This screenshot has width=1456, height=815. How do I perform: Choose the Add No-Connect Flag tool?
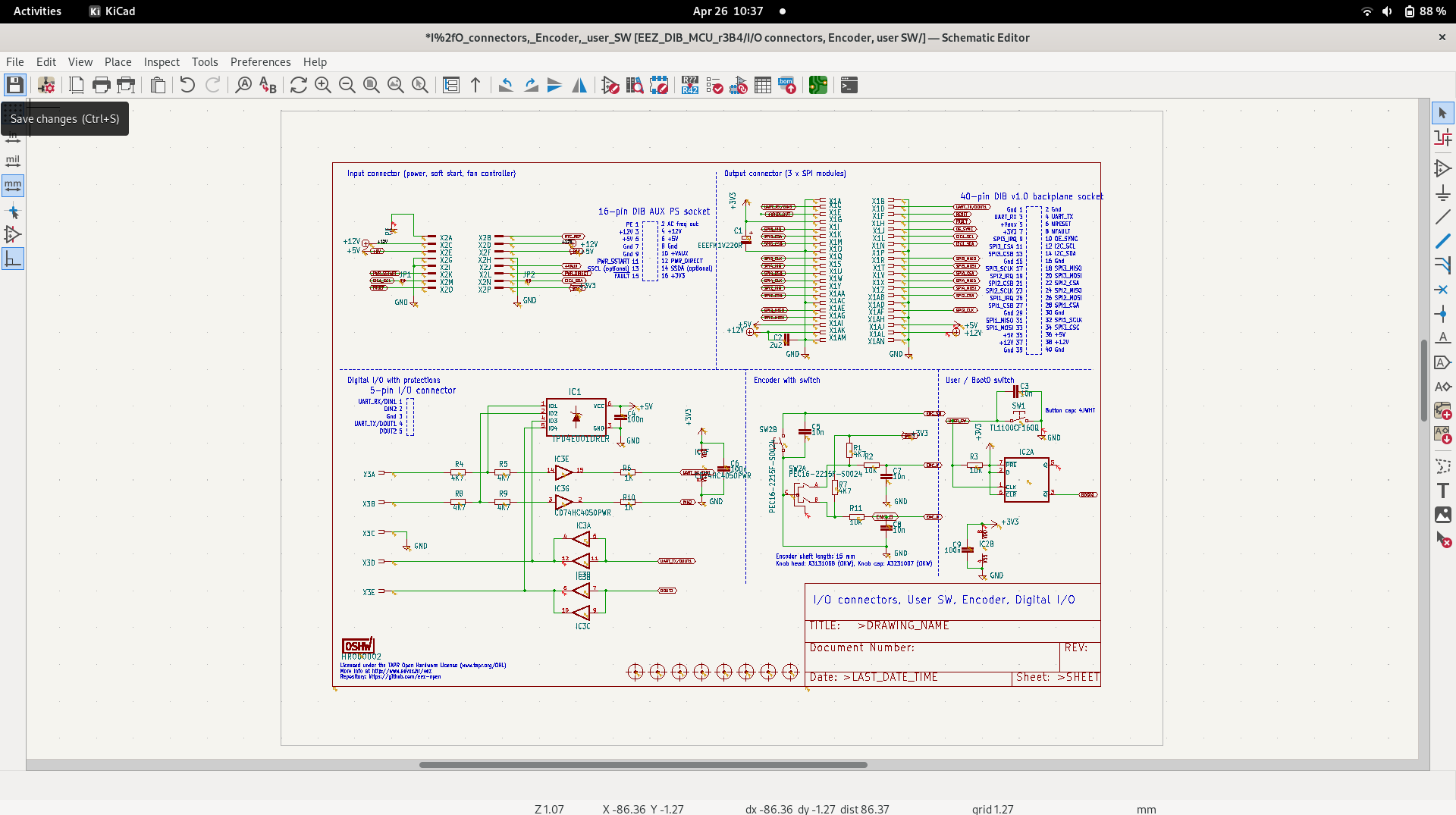(1442, 290)
